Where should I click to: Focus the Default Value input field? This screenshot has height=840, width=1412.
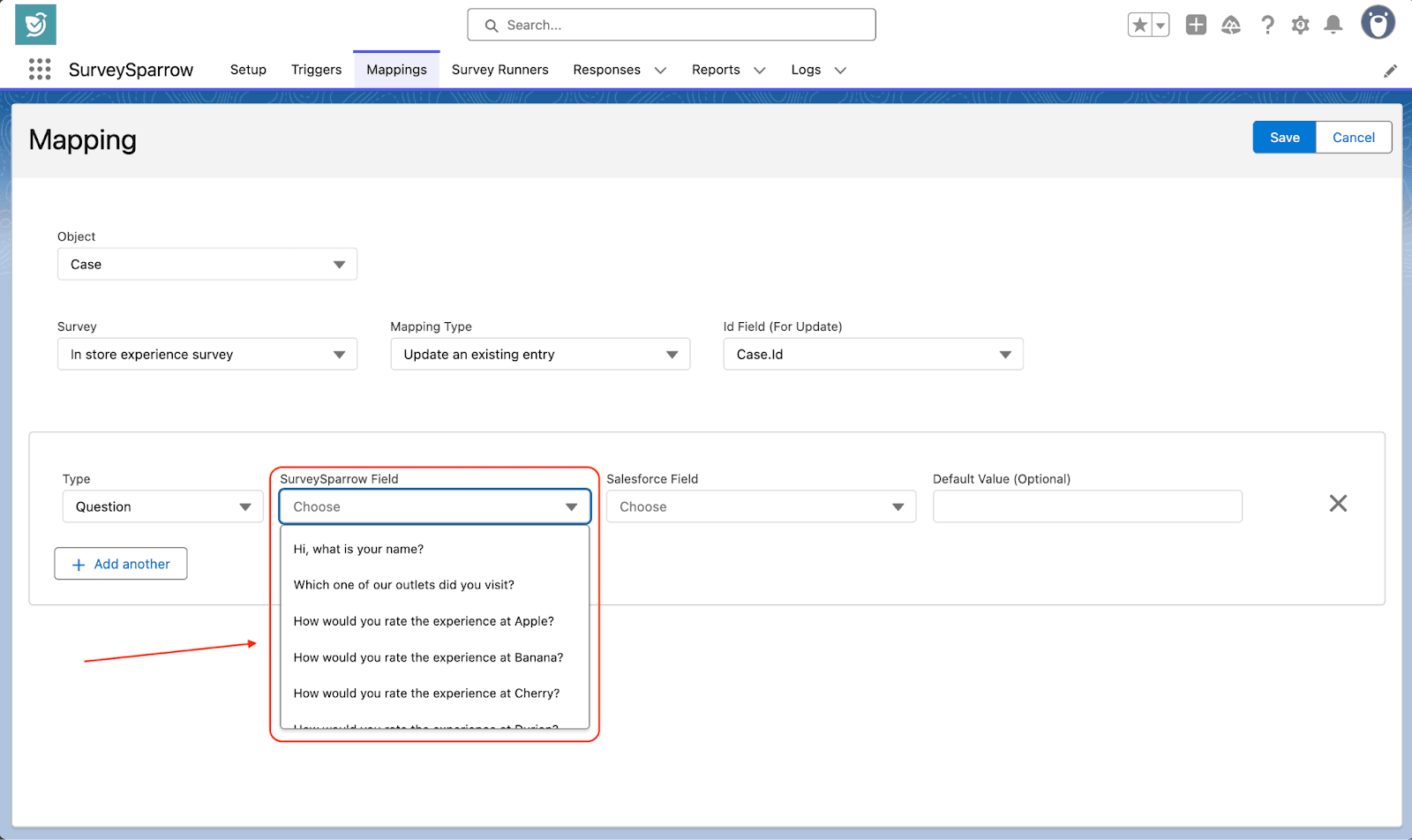pos(1087,507)
